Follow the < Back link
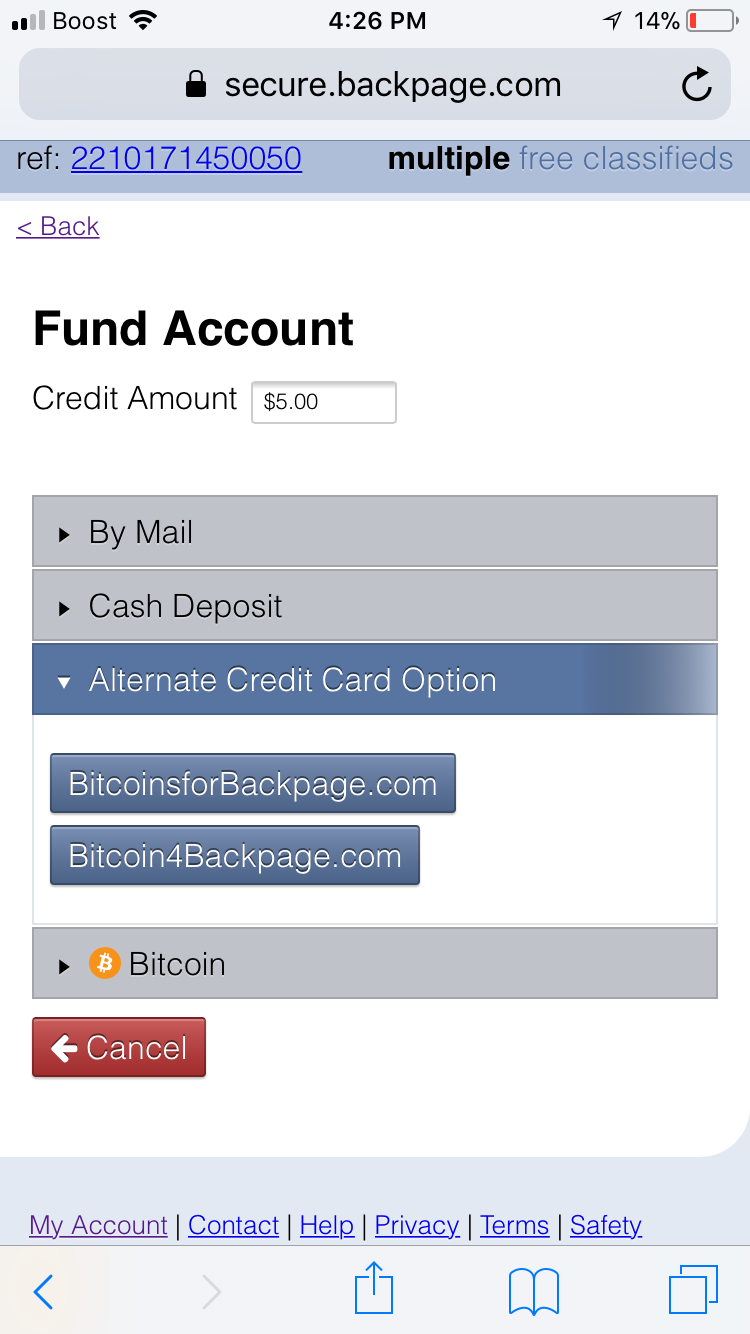 [x=58, y=227]
